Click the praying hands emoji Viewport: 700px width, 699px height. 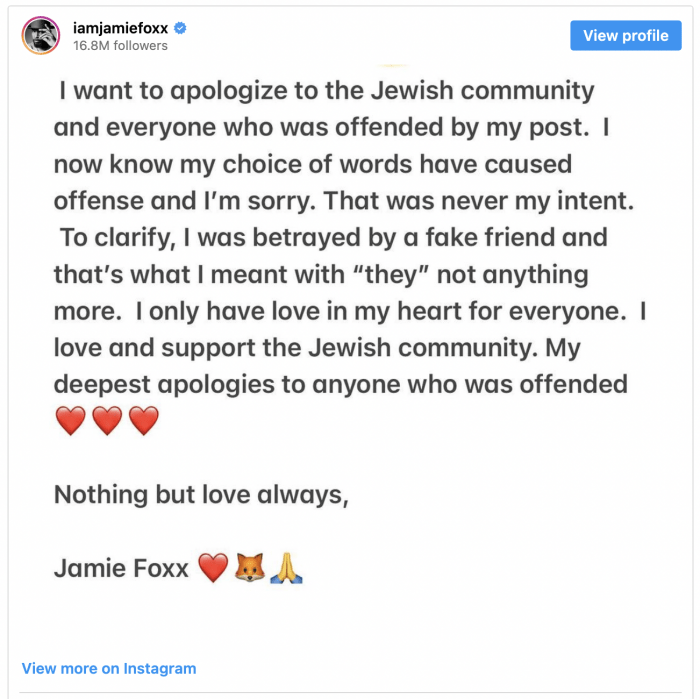[286, 569]
